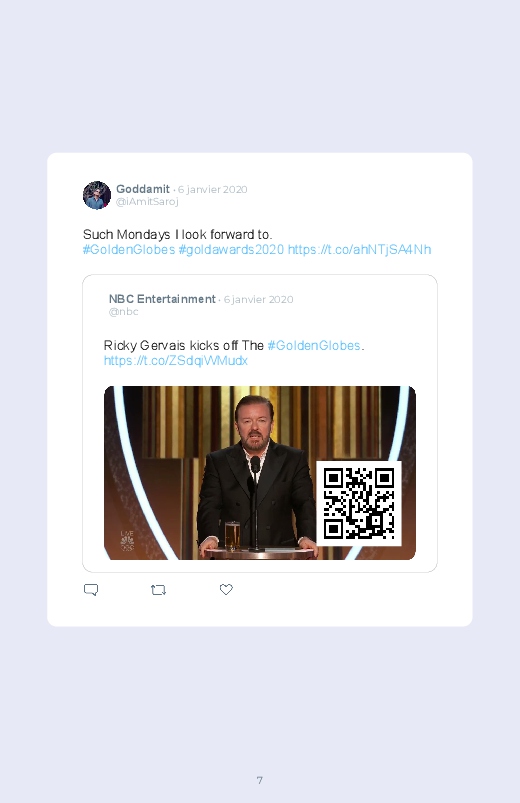The height and width of the screenshot is (803, 520).
Task: Click the QR code on video
Action: [x=359, y=503]
